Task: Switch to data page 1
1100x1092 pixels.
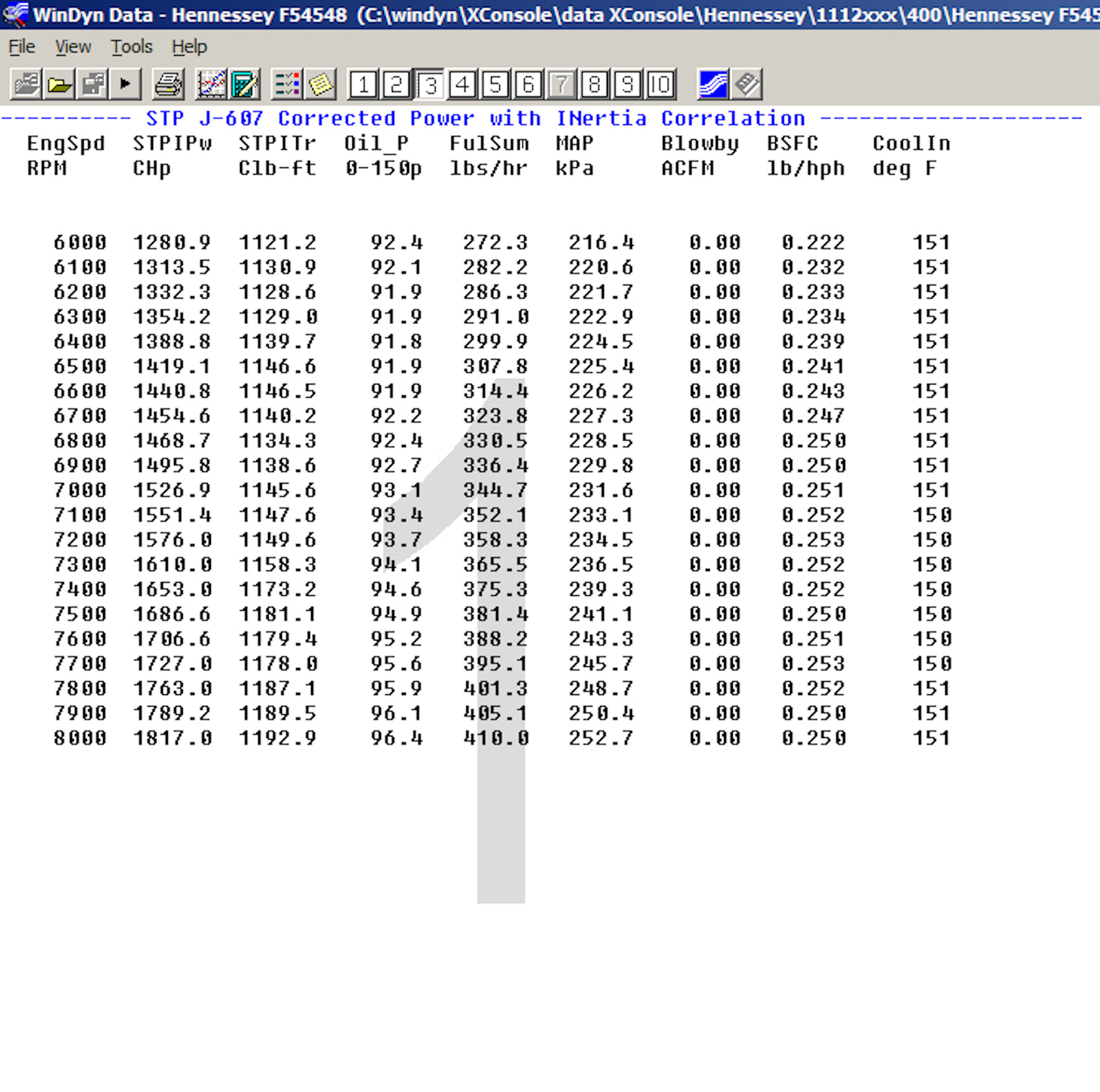Action: (363, 85)
